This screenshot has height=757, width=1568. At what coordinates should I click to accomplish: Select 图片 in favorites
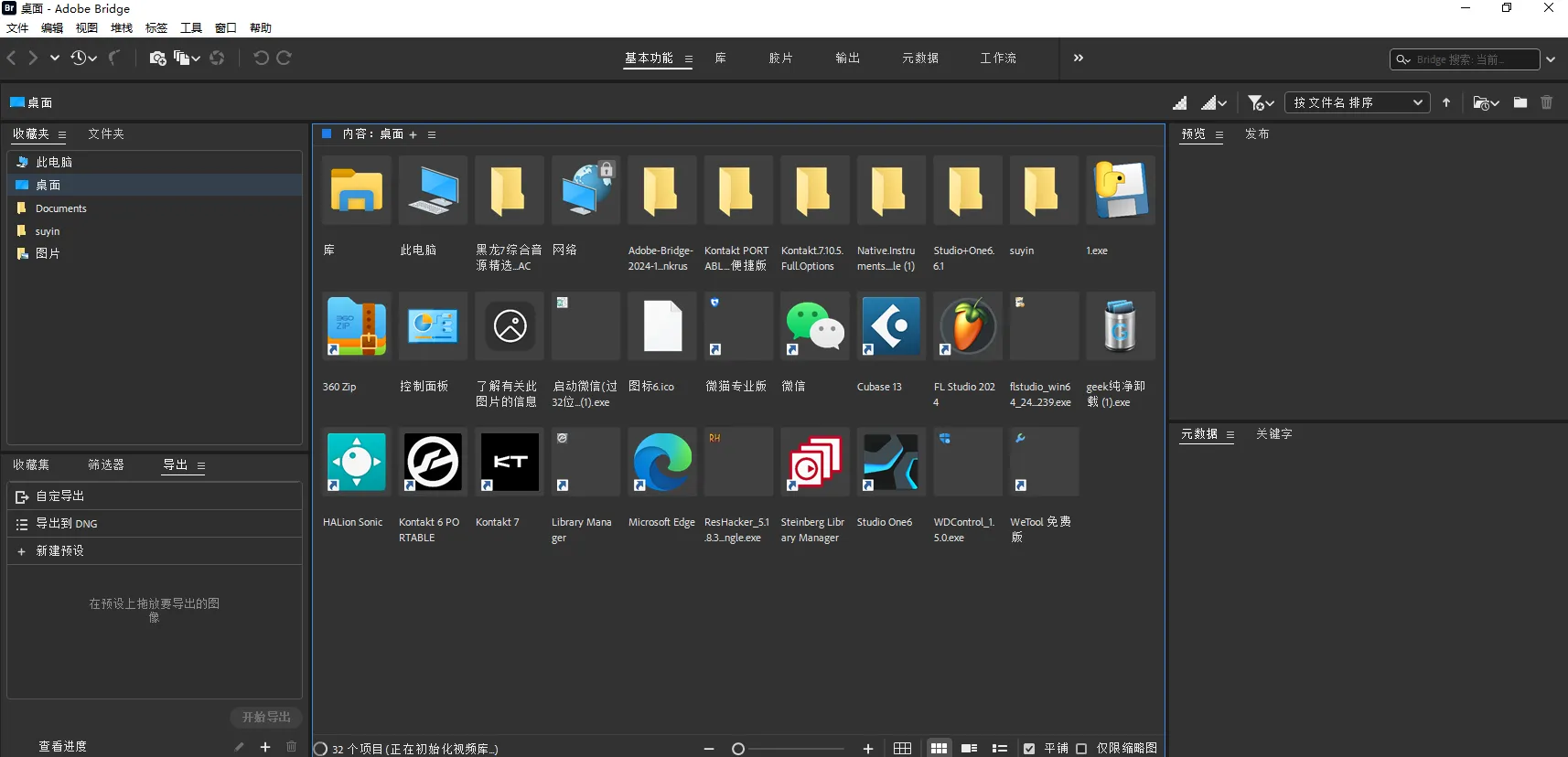click(155, 253)
